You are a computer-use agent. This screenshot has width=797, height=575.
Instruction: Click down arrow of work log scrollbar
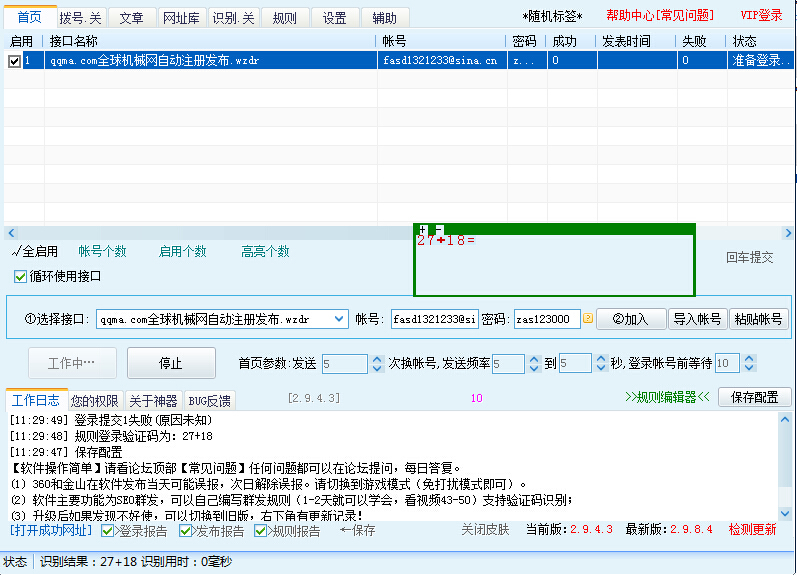click(785, 513)
